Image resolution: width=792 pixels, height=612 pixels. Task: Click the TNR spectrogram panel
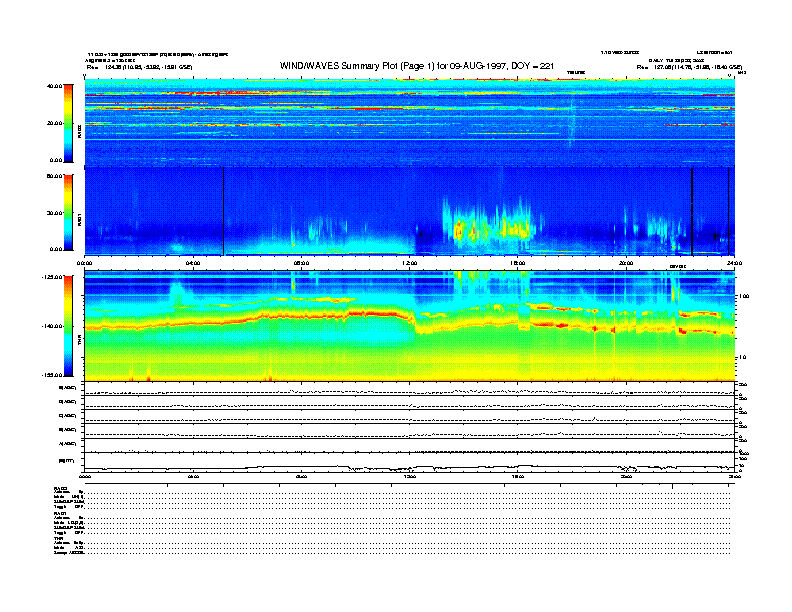410,326
